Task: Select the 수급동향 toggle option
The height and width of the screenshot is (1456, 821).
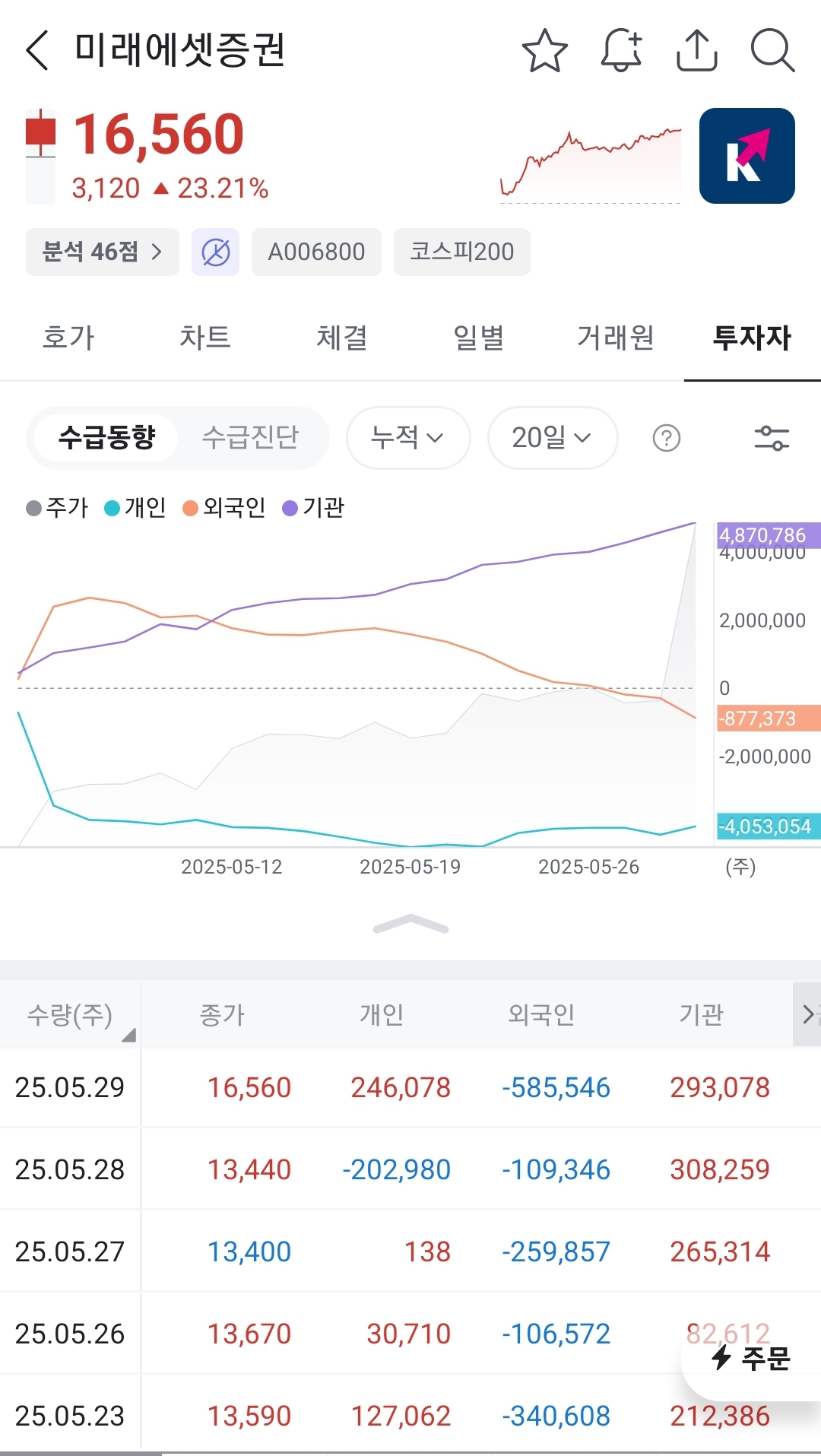Action: point(106,437)
